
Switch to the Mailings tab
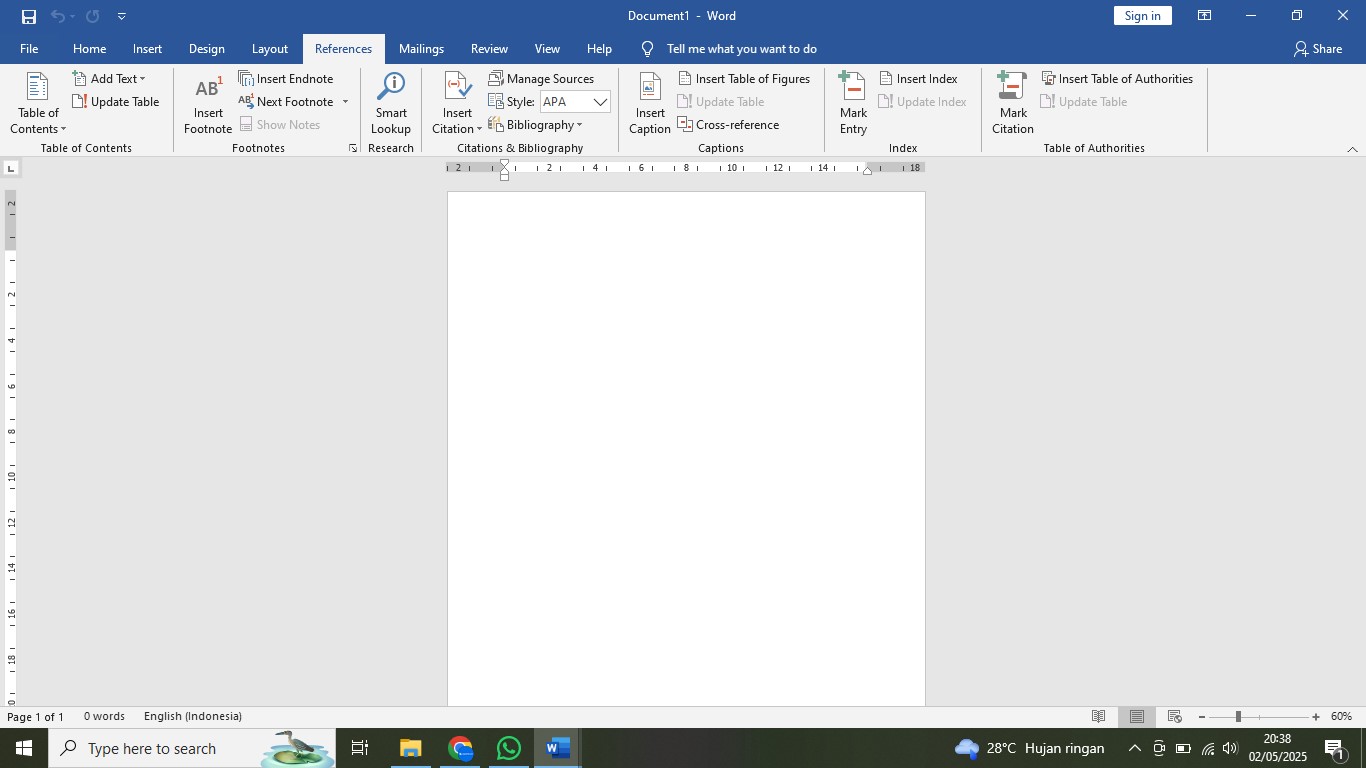(x=421, y=48)
